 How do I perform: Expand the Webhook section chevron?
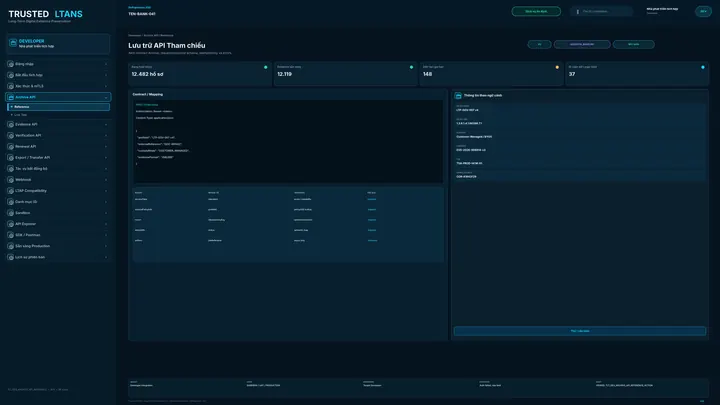(x=106, y=180)
